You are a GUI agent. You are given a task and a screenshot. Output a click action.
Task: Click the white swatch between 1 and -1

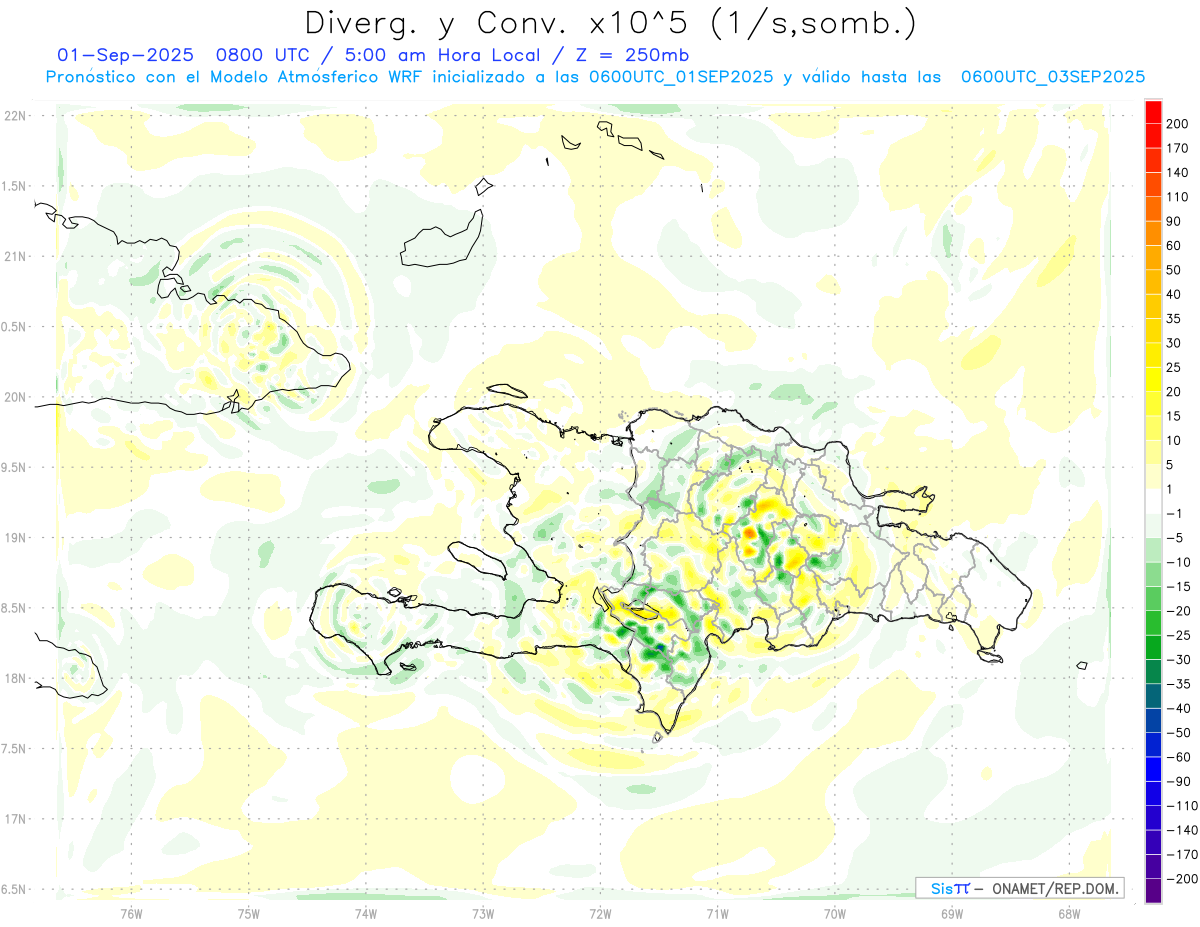(x=1153, y=501)
